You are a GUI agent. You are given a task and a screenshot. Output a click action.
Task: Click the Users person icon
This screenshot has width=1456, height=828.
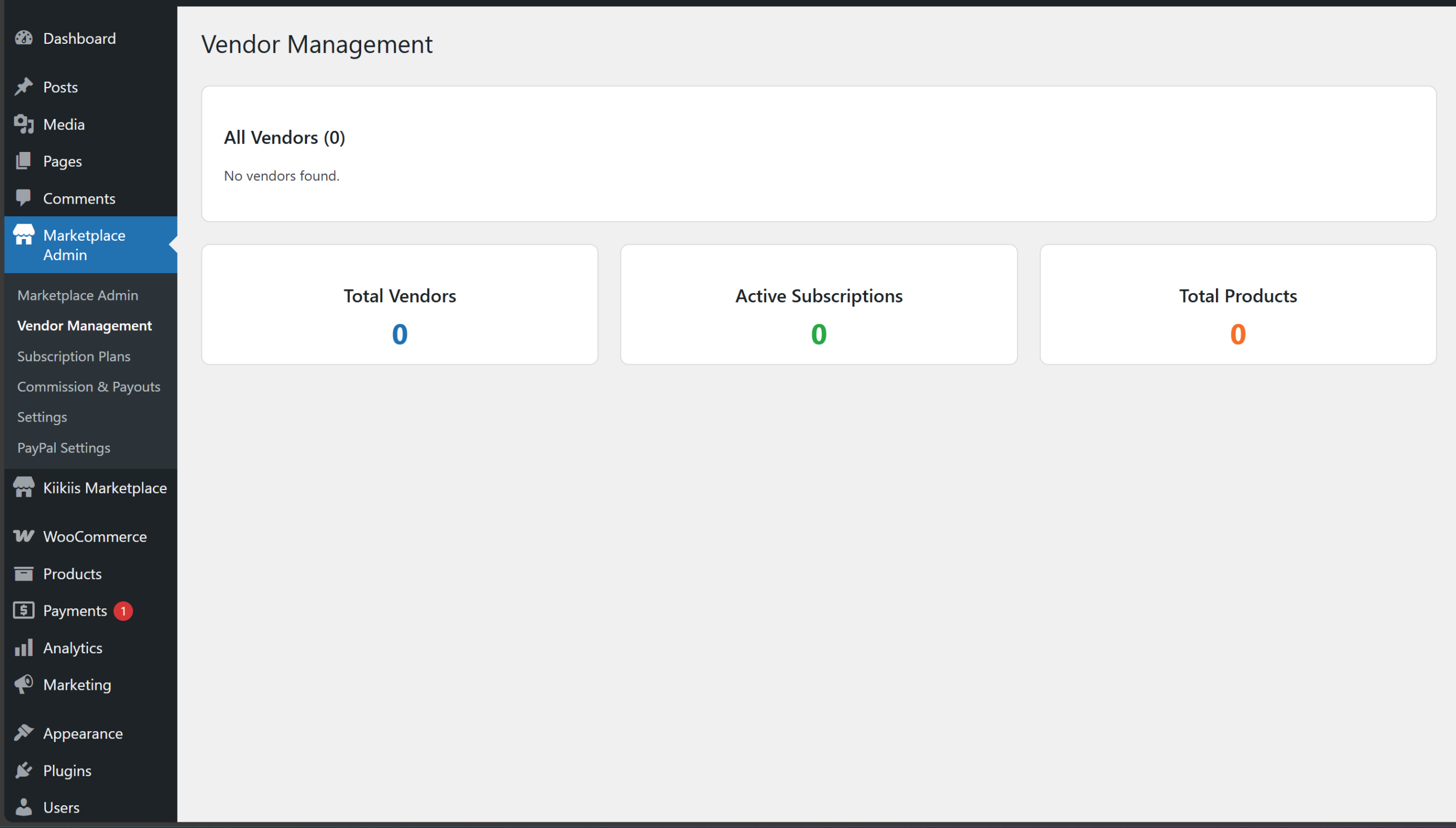coord(24,807)
